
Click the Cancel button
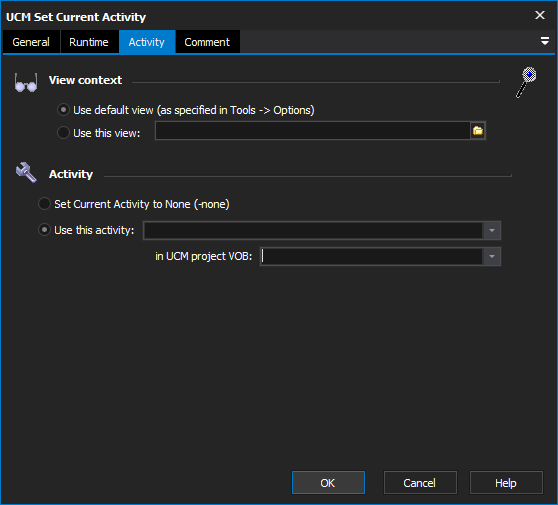[420, 483]
